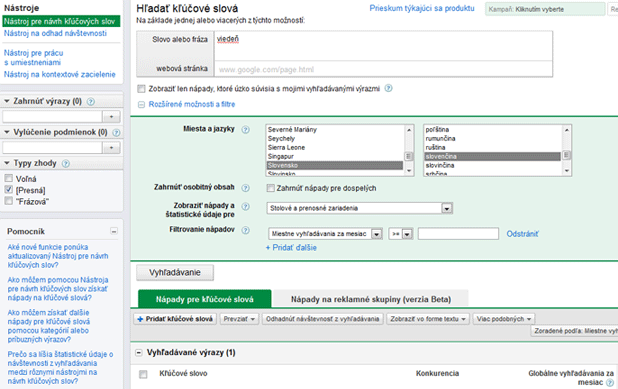
Task: Select Slovensko in the countries list
Action: click(x=335, y=166)
